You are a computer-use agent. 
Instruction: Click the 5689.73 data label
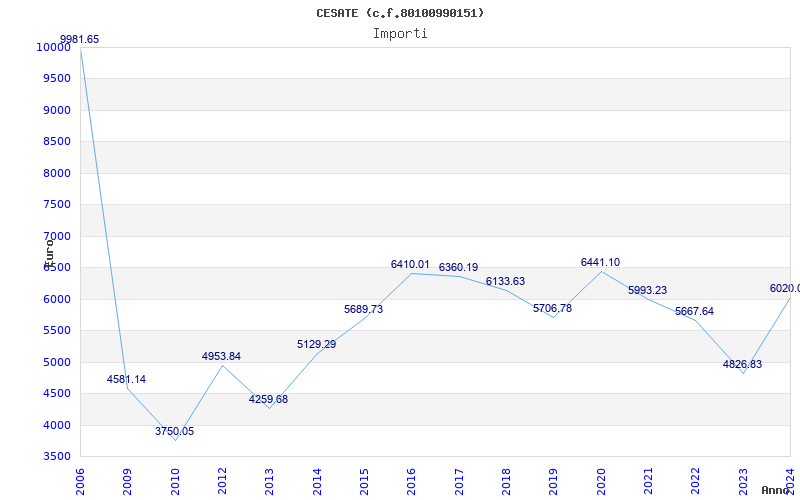[363, 309]
